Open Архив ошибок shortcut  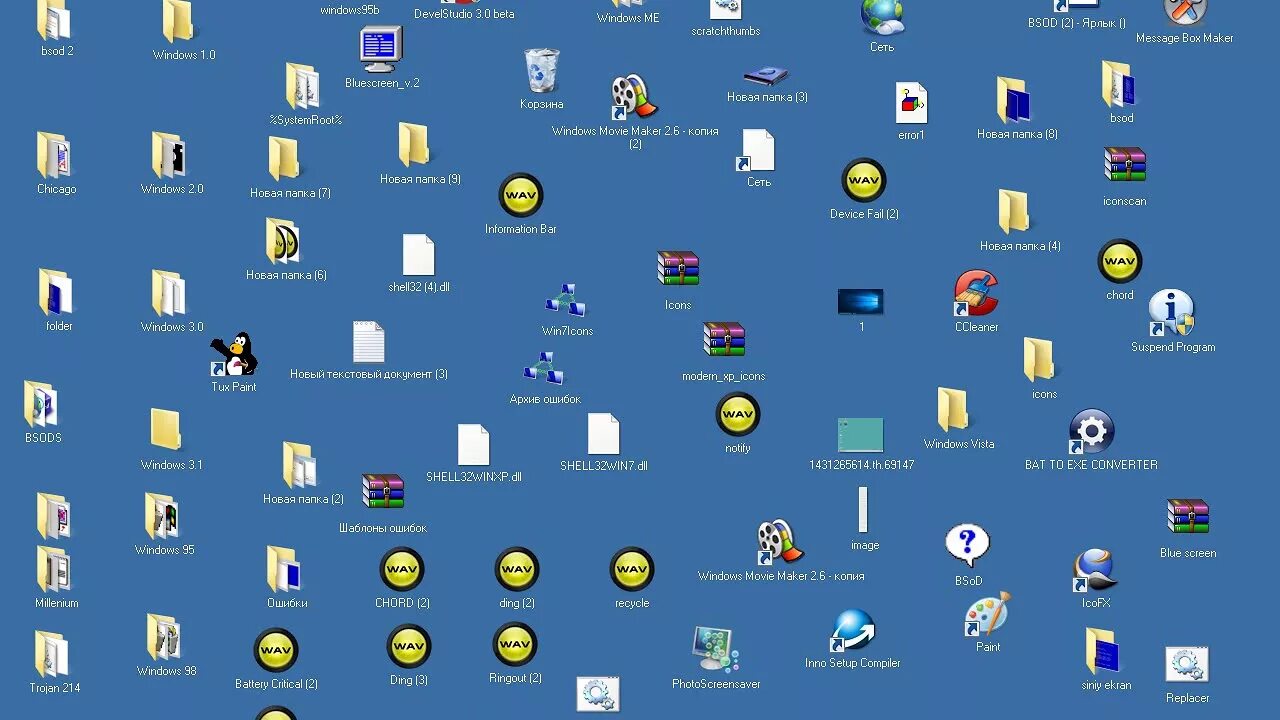(x=543, y=369)
